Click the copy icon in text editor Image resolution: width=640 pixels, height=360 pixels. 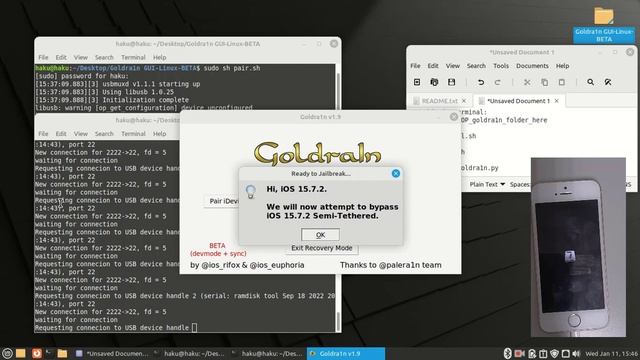[544, 82]
